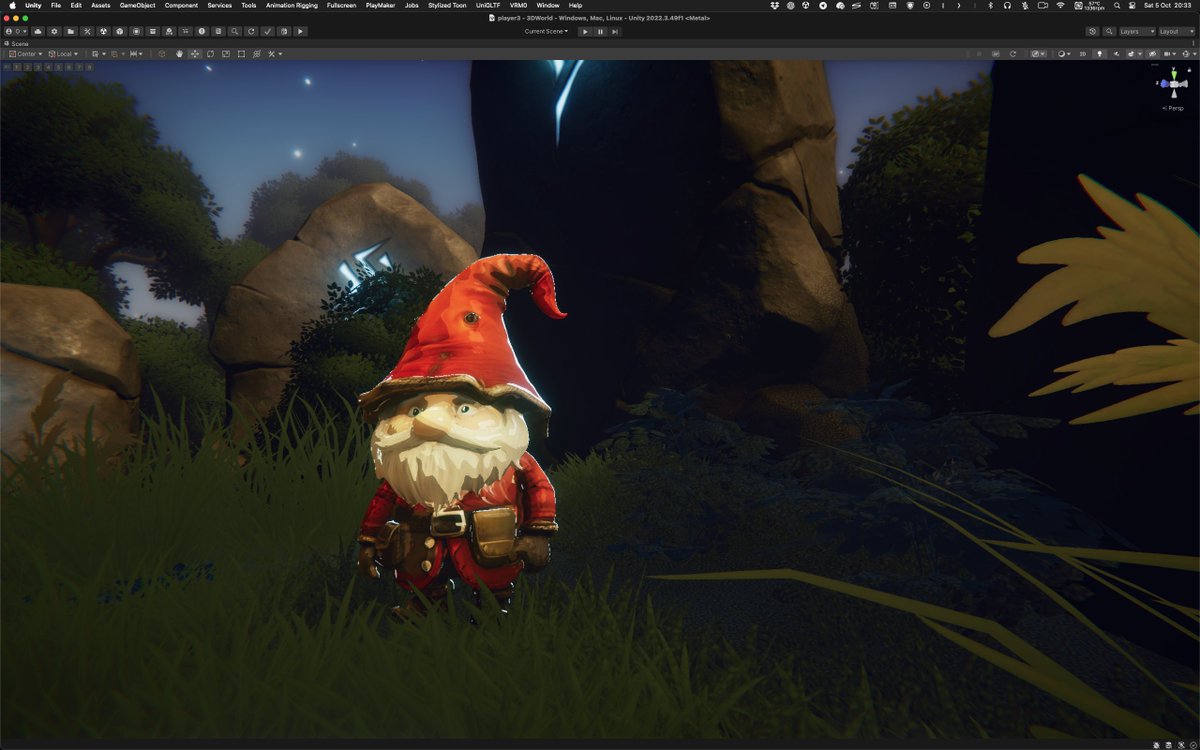
Task: Open the snap increment settings dropdown
Action: pos(136,54)
